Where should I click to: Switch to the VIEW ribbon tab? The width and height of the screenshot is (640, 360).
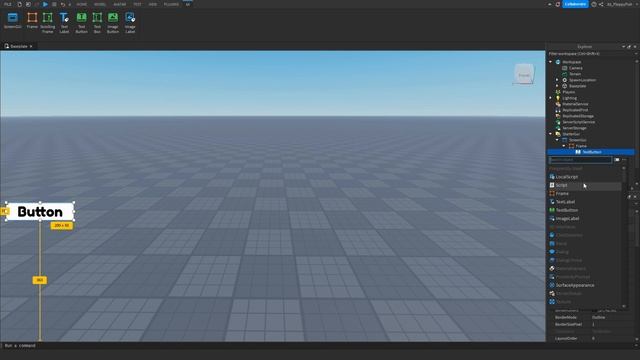coord(153,4)
